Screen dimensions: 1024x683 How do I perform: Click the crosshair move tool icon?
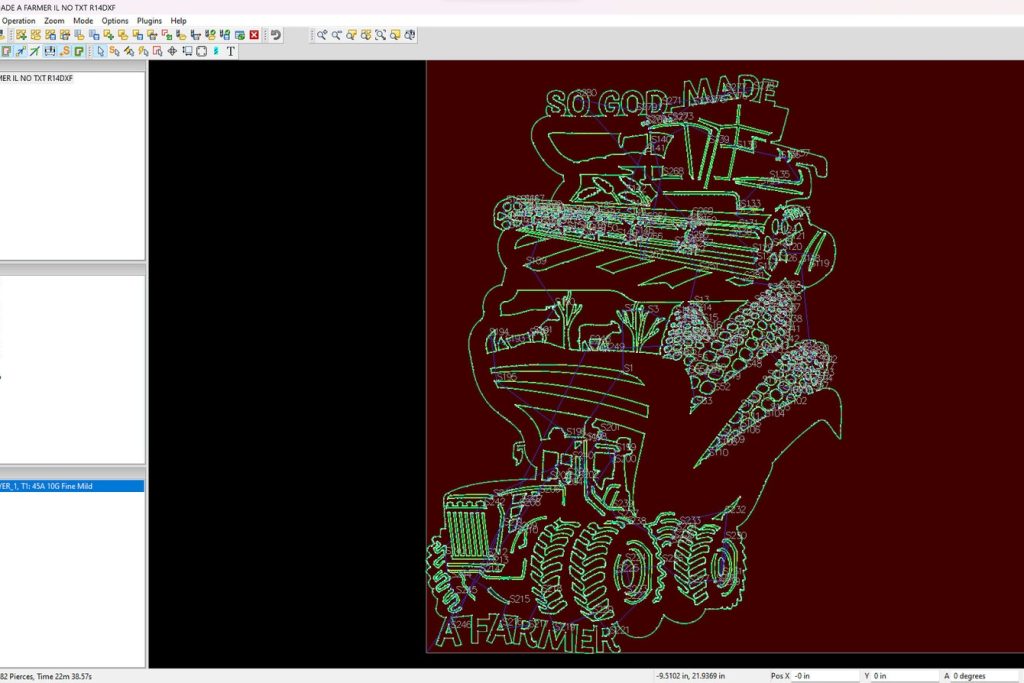tap(172, 51)
